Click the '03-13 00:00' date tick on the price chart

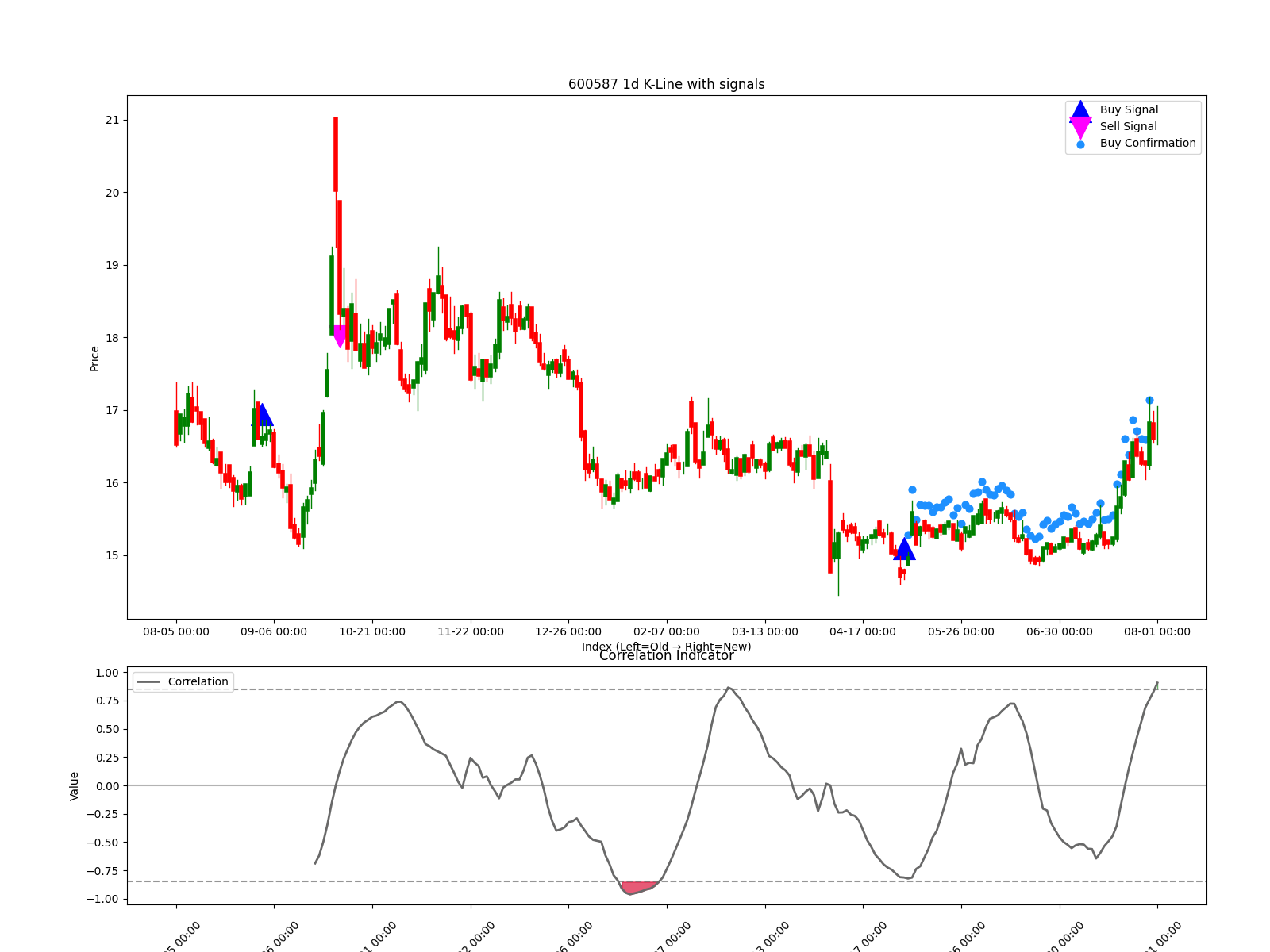(765, 632)
